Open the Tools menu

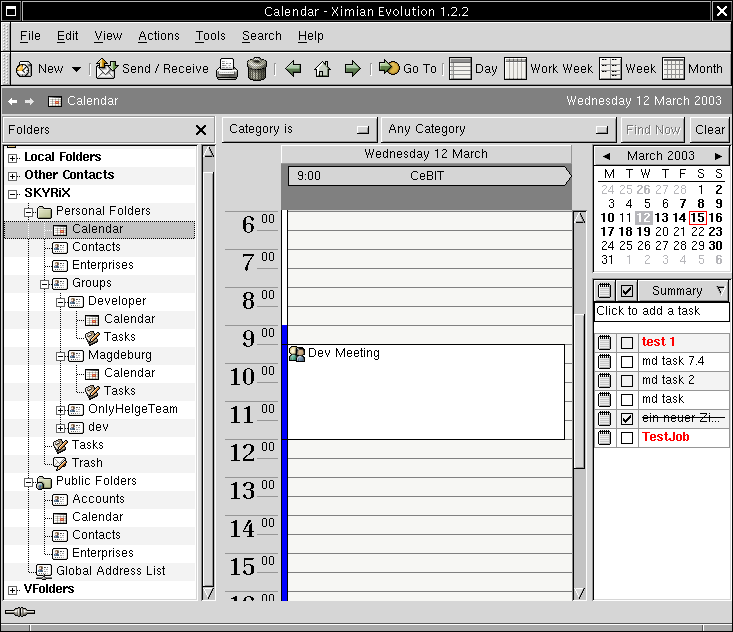(210, 36)
